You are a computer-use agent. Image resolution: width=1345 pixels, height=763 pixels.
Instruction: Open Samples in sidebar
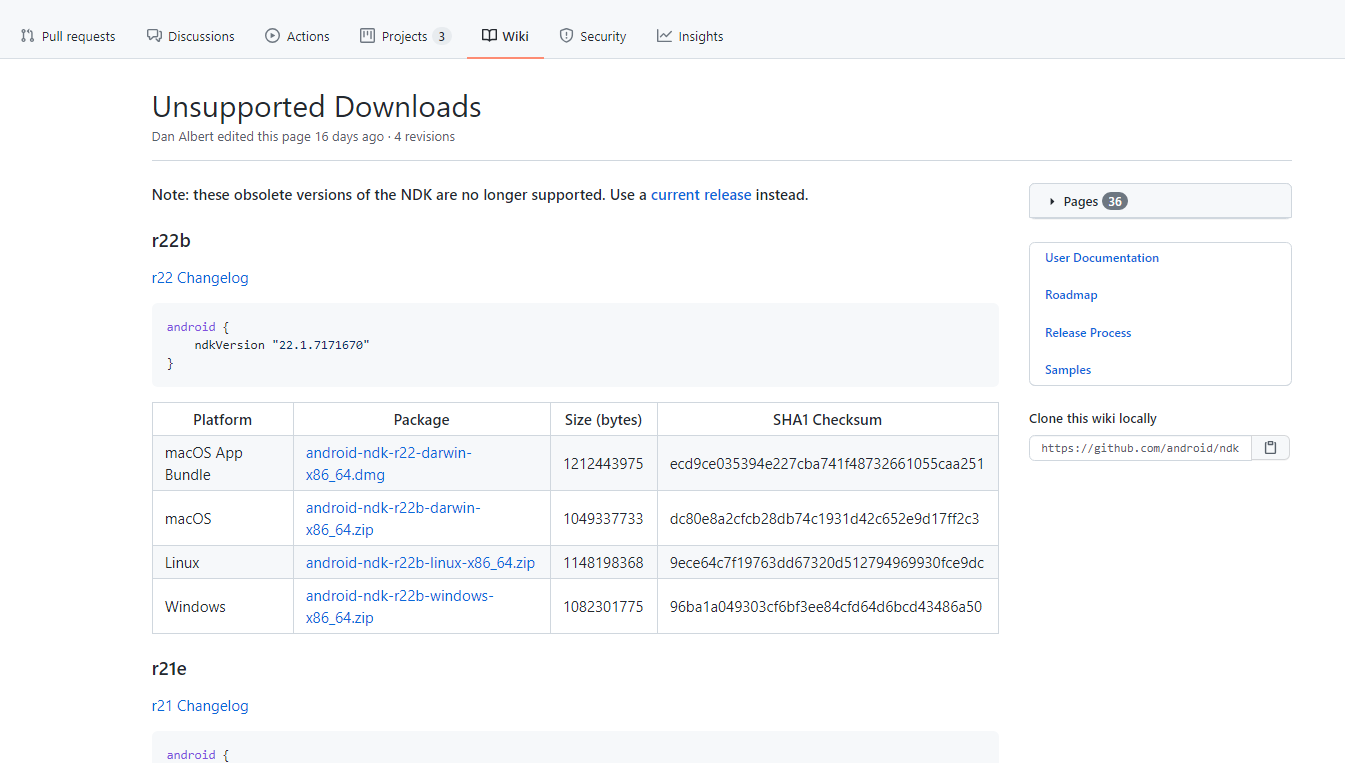click(x=1068, y=370)
